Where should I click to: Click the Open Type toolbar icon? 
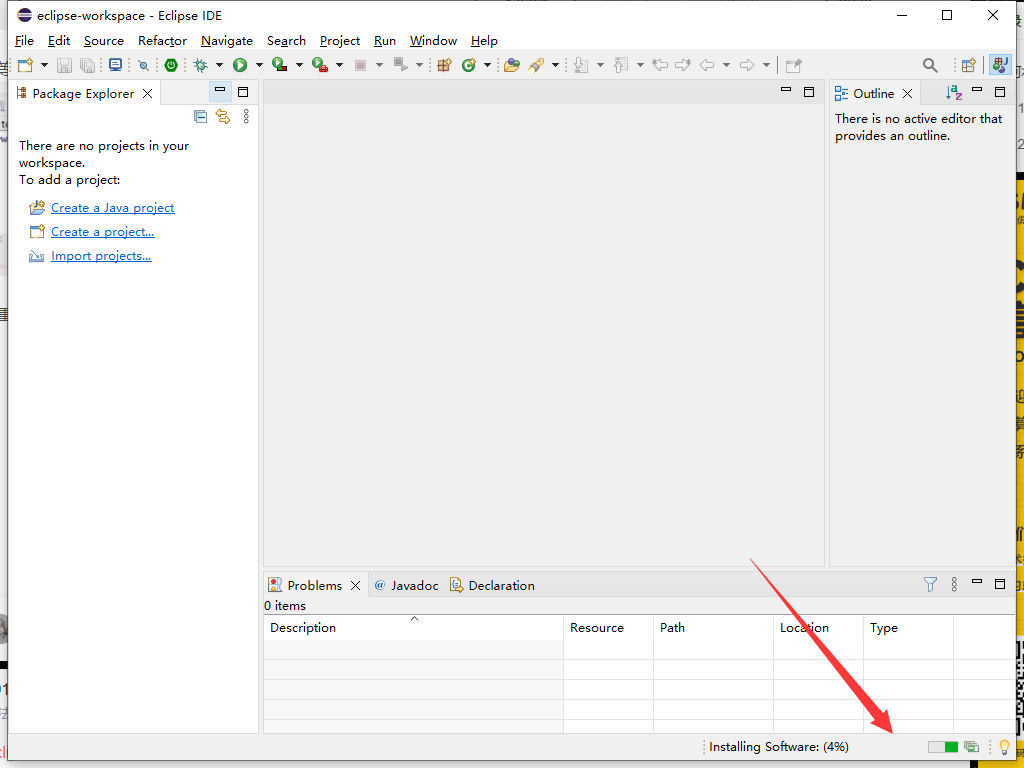(512, 65)
